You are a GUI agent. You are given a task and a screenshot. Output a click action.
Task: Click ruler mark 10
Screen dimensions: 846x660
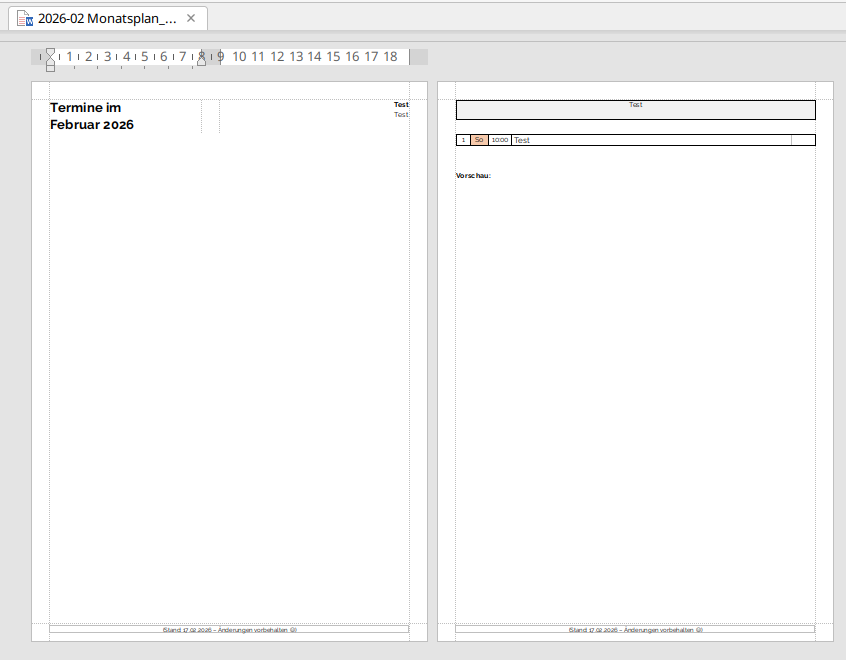[239, 57]
